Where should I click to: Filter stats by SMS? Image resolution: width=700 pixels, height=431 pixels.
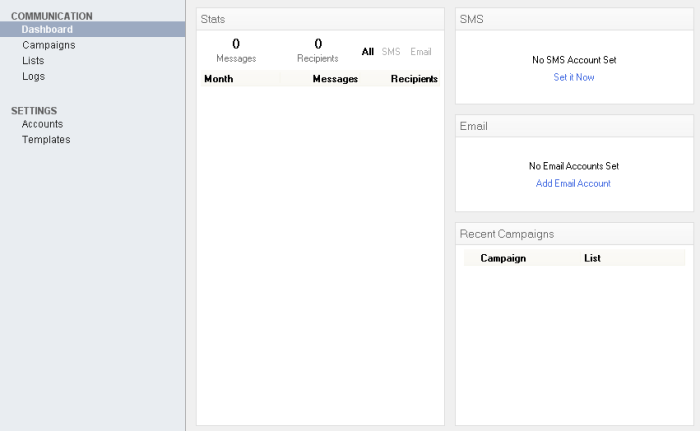pos(391,51)
